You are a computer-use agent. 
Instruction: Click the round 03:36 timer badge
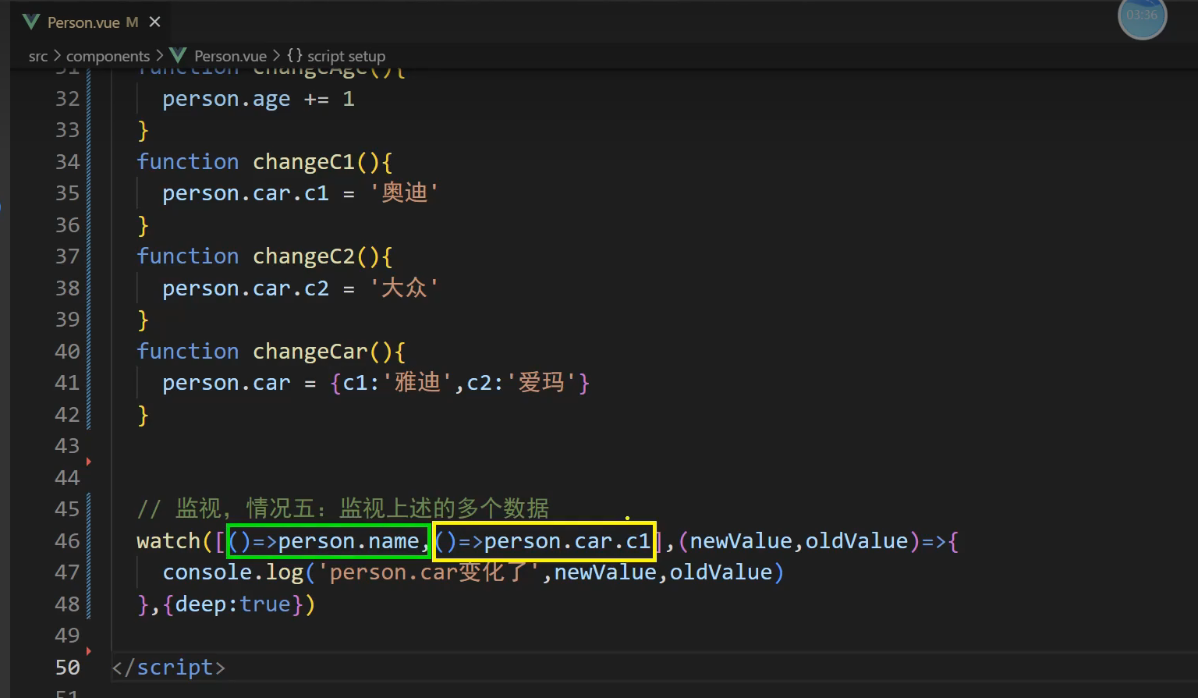click(x=1142, y=15)
